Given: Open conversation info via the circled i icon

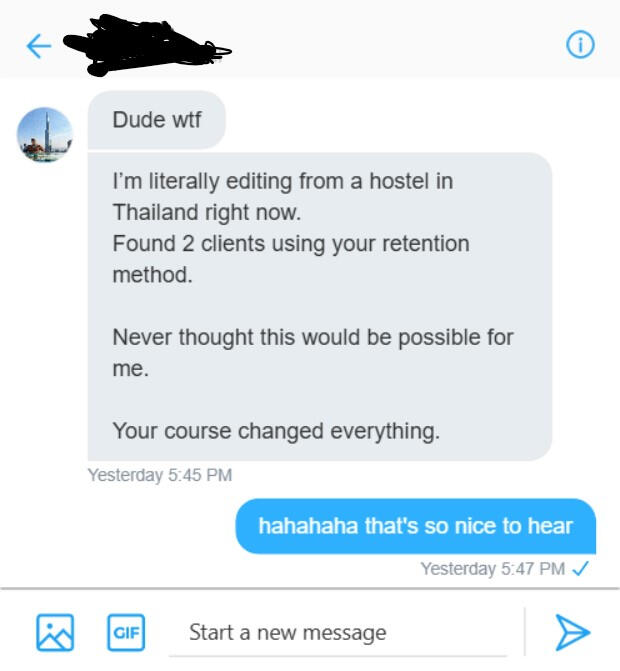Looking at the screenshot, I should [x=580, y=45].
